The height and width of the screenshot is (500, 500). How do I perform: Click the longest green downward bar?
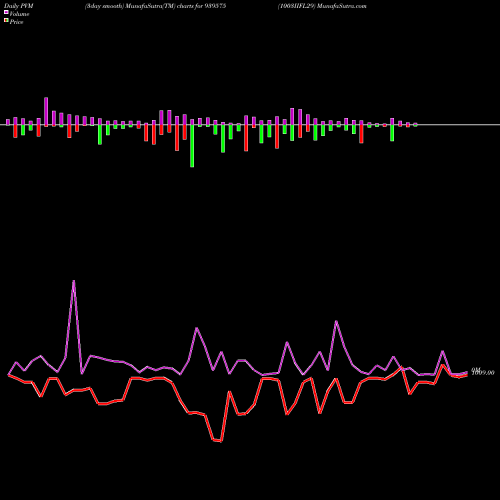click(192, 146)
